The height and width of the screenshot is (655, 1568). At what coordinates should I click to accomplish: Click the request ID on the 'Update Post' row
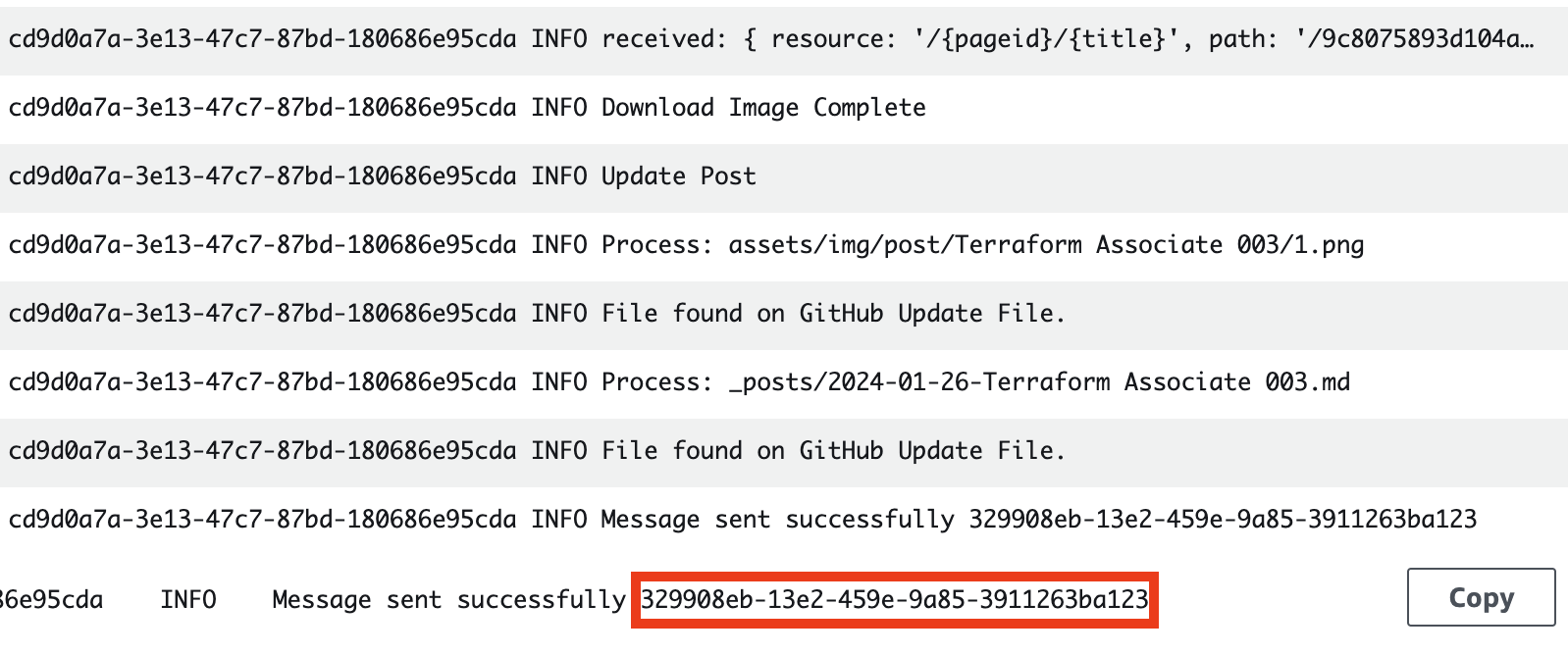tap(262, 176)
